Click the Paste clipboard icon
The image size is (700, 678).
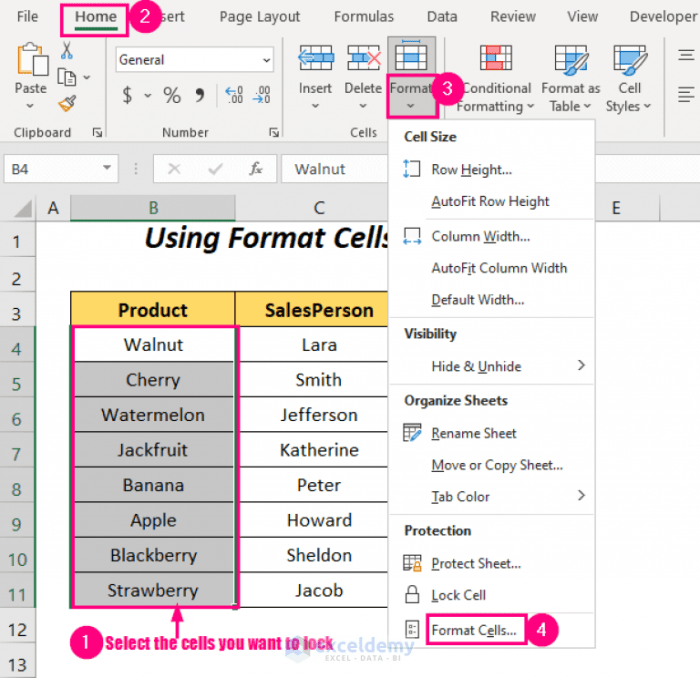click(33, 58)
